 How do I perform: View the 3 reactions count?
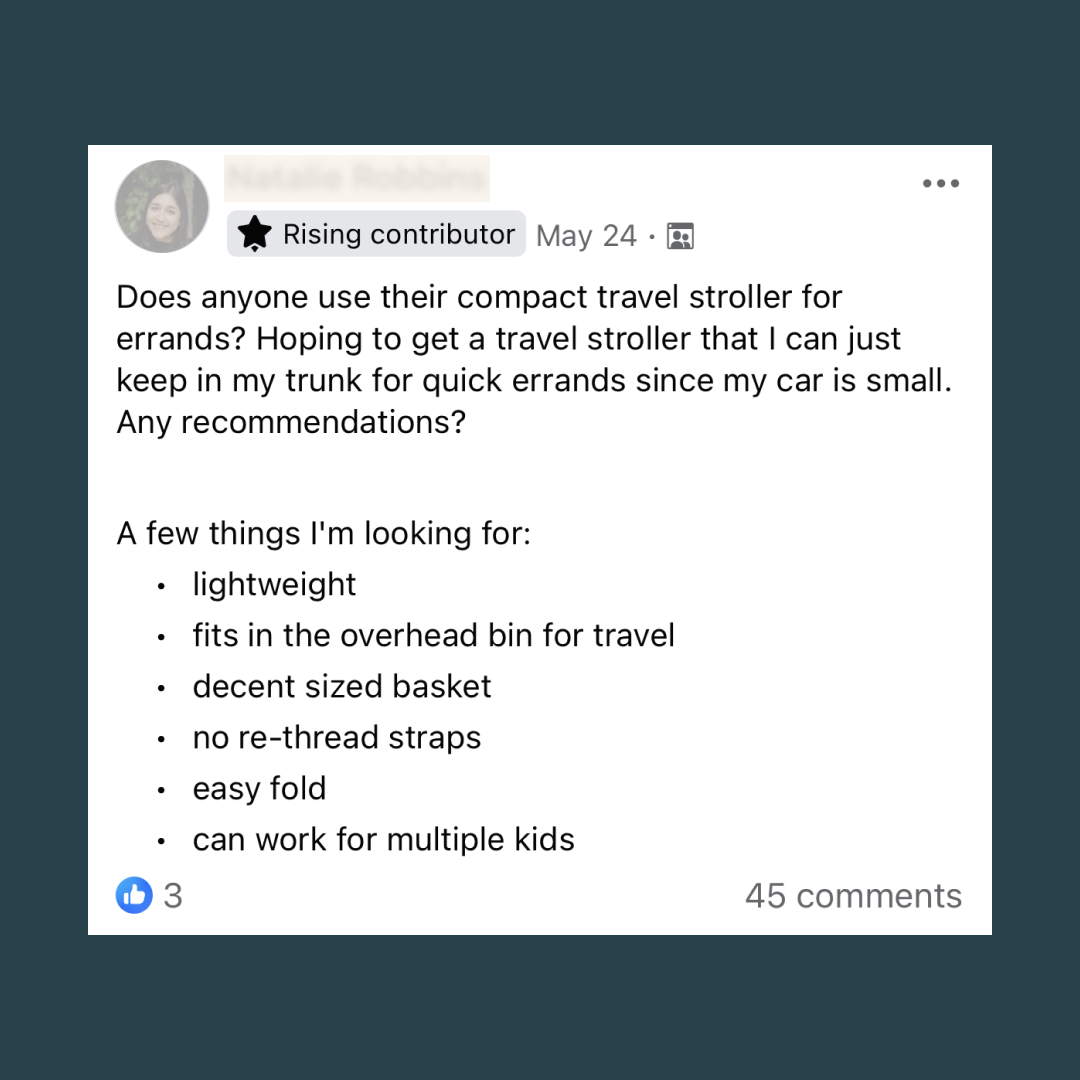pos(173,895)
